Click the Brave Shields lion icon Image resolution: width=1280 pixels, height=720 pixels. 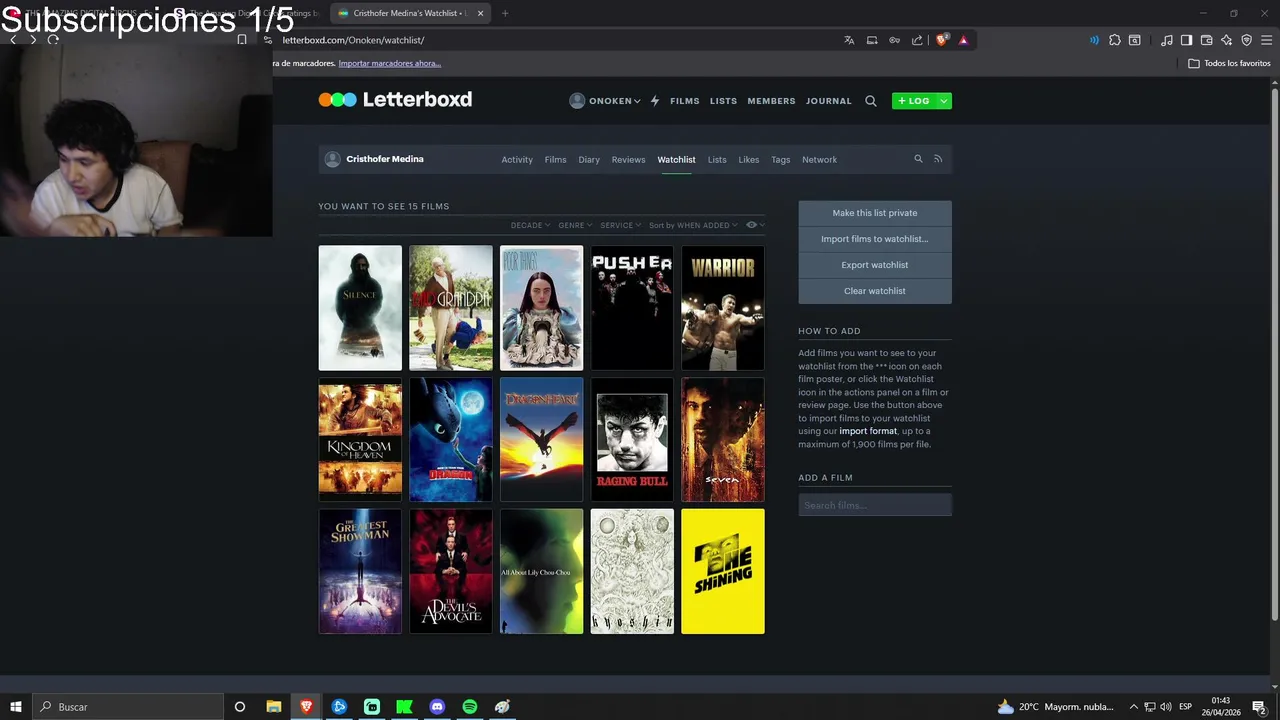[x=942, y=40]
